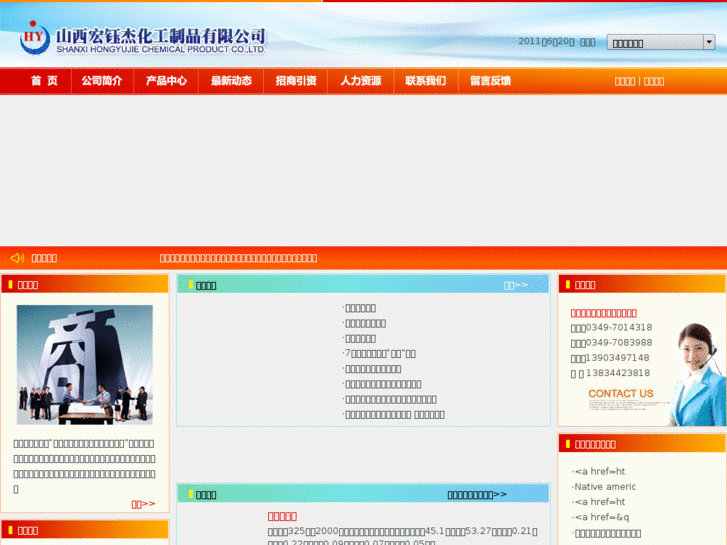Click the '<a href=&q' entry in links list
Screen dimensions: 727x545
[601, 517]
